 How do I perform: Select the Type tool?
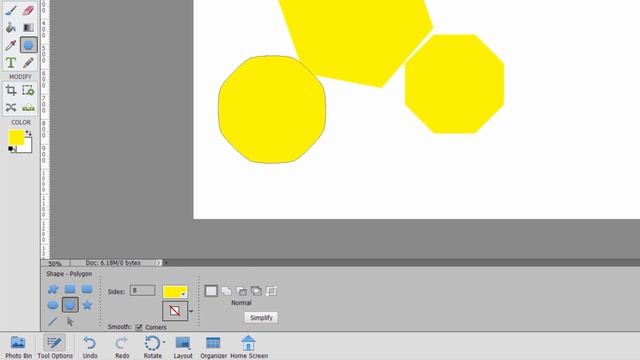[11, 62]
